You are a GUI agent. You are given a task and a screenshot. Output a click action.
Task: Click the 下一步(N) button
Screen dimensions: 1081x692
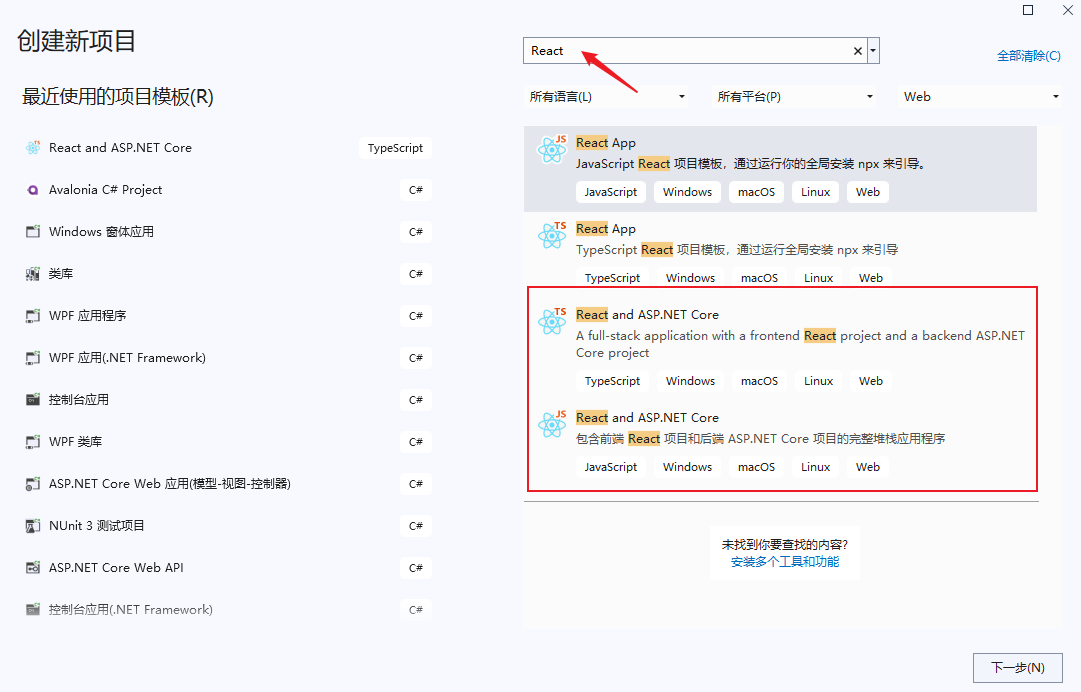pos(1017,667)
